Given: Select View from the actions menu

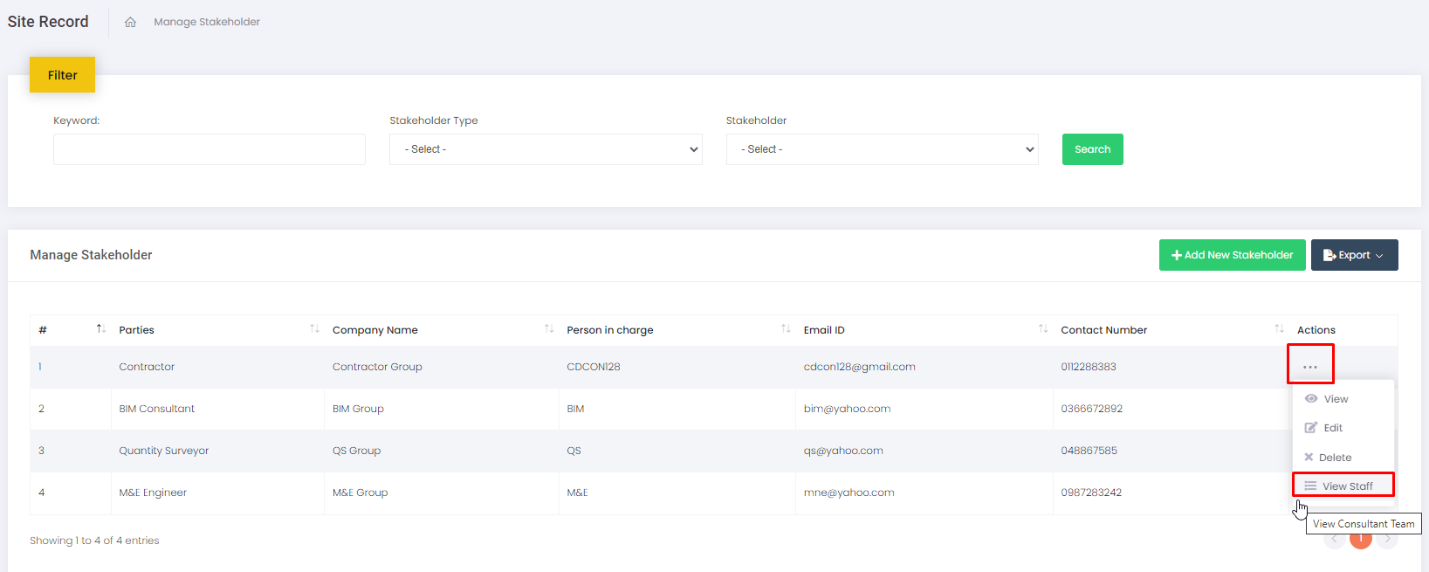Looking at the screenshot, I should pyautogui.click(x=1335, y=399).
